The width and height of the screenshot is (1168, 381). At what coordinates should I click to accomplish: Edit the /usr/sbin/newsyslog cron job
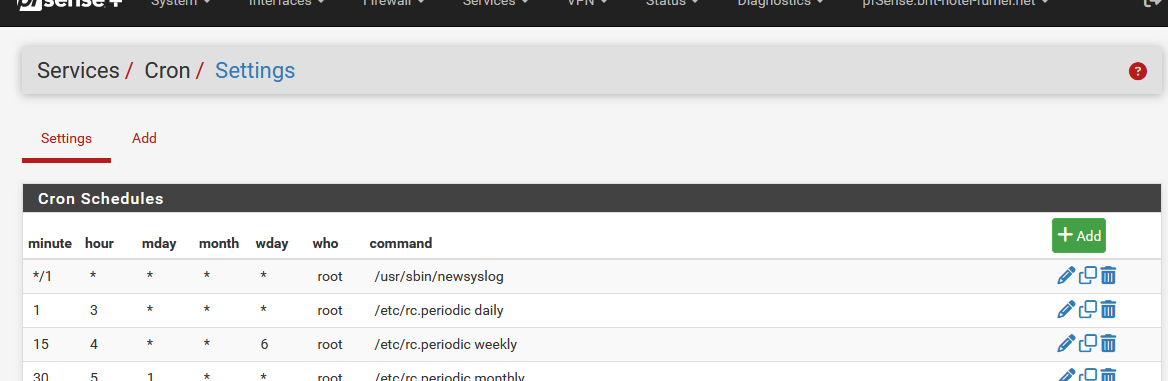coord(1066,276)
